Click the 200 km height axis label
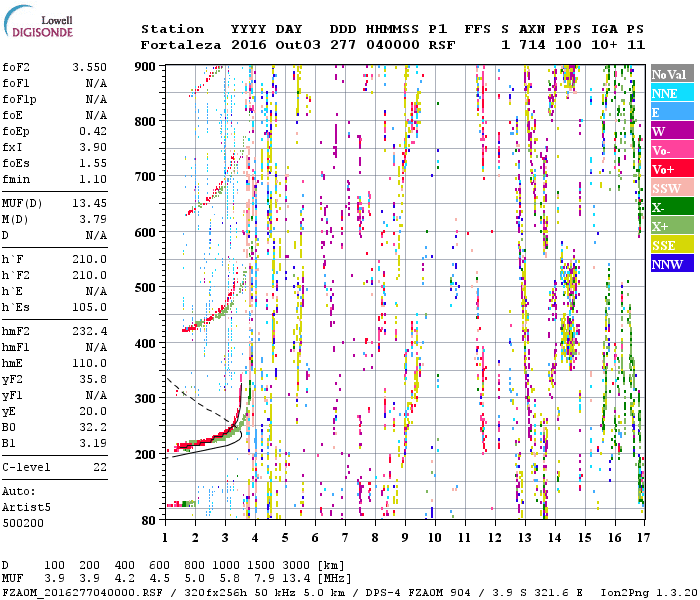The height and width of the screenshot is (600, 700). point(145,454)
